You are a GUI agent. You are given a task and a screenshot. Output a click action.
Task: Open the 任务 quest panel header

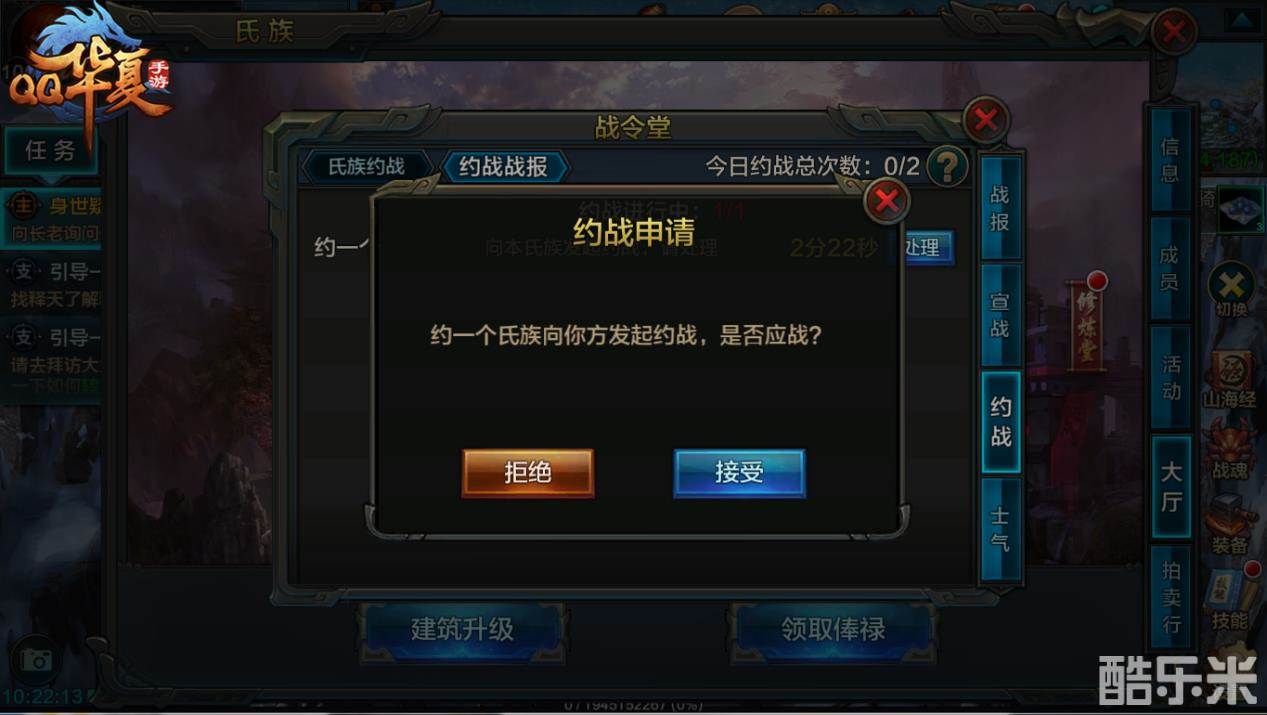pyautogui.click(x=51, y=151)
